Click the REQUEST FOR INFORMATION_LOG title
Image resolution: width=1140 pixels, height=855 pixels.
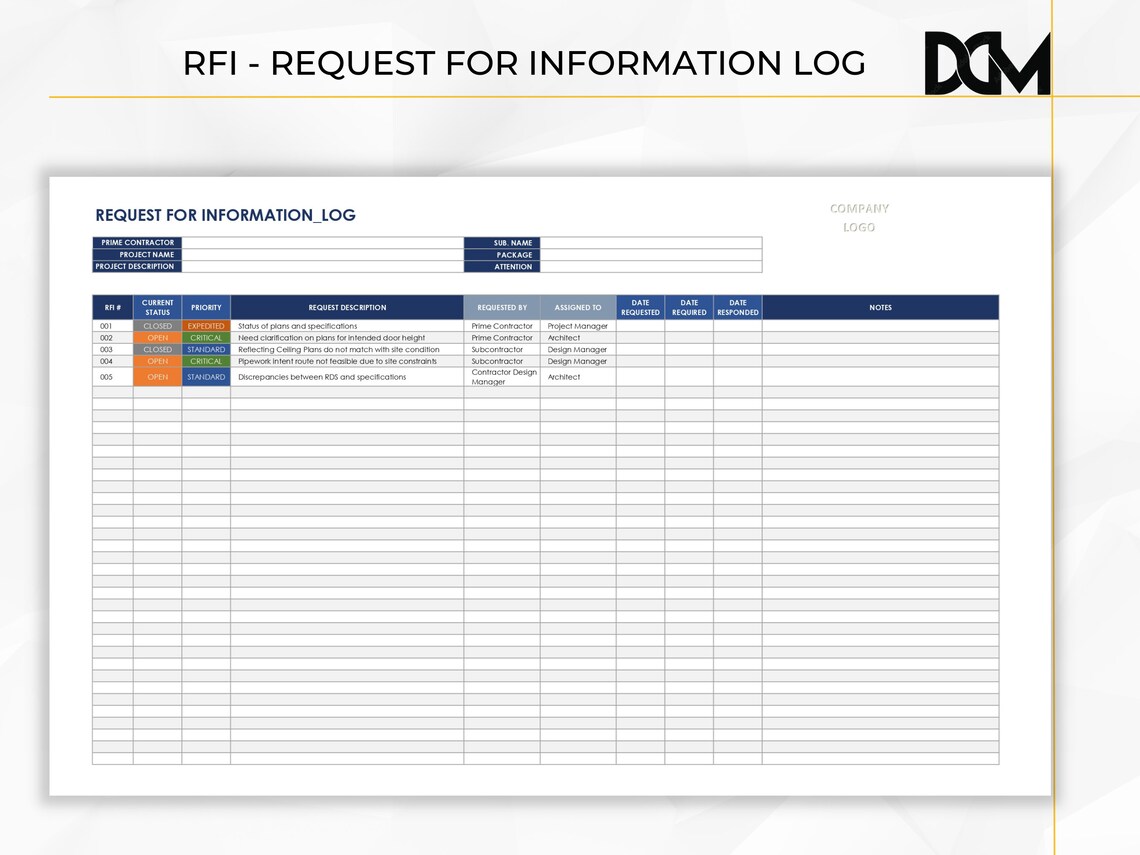tap(226, 215)
